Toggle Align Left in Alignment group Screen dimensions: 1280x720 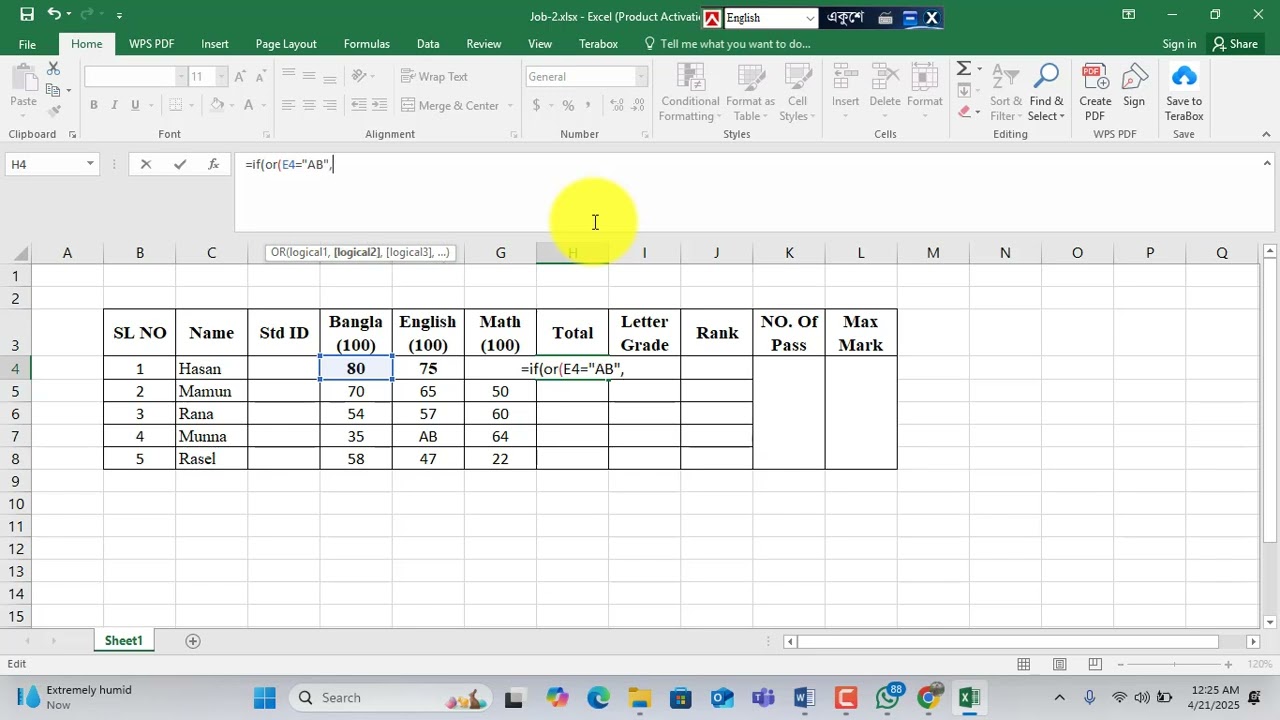(288, 105)
